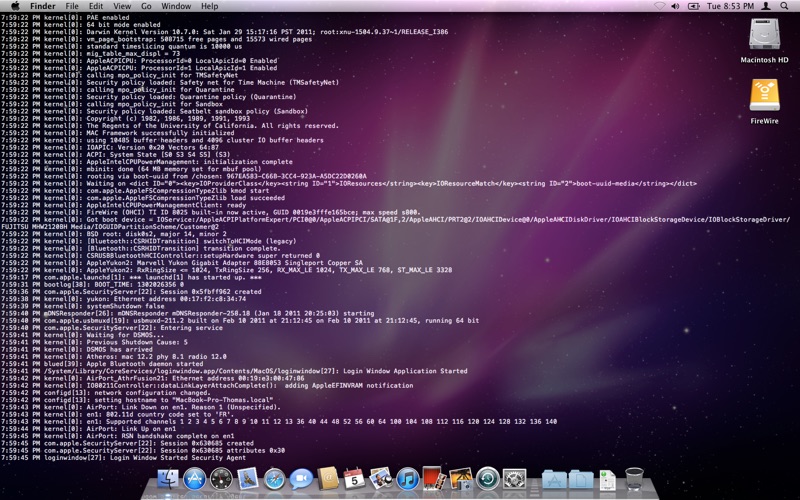Click the 'Waiting for DSMOS...' log line
800x500 pixels.
pos(83,335)
